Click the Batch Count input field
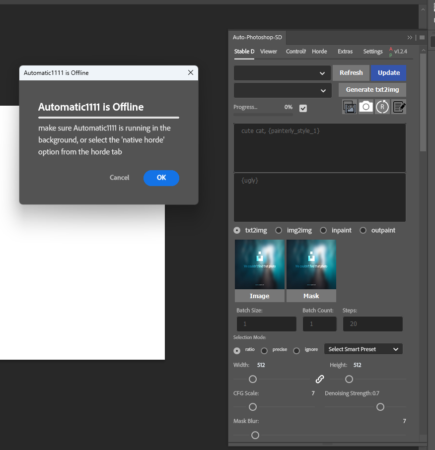Image resolution: width=435 pixels, height=450 pixels. pos(319,324)
